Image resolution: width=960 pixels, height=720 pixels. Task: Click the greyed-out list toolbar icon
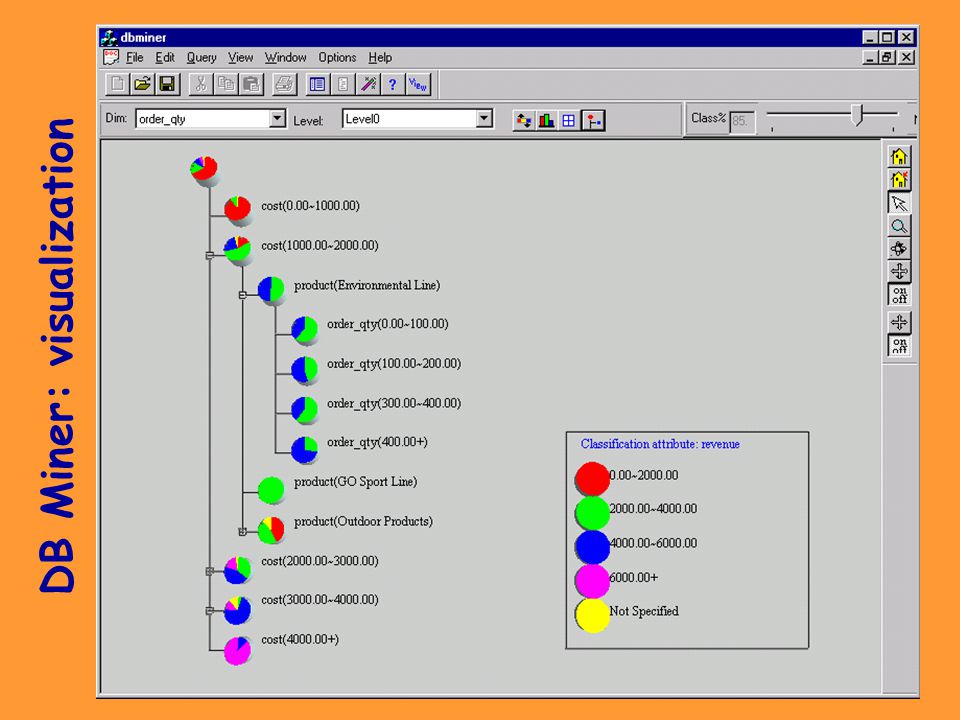[343, 84]
